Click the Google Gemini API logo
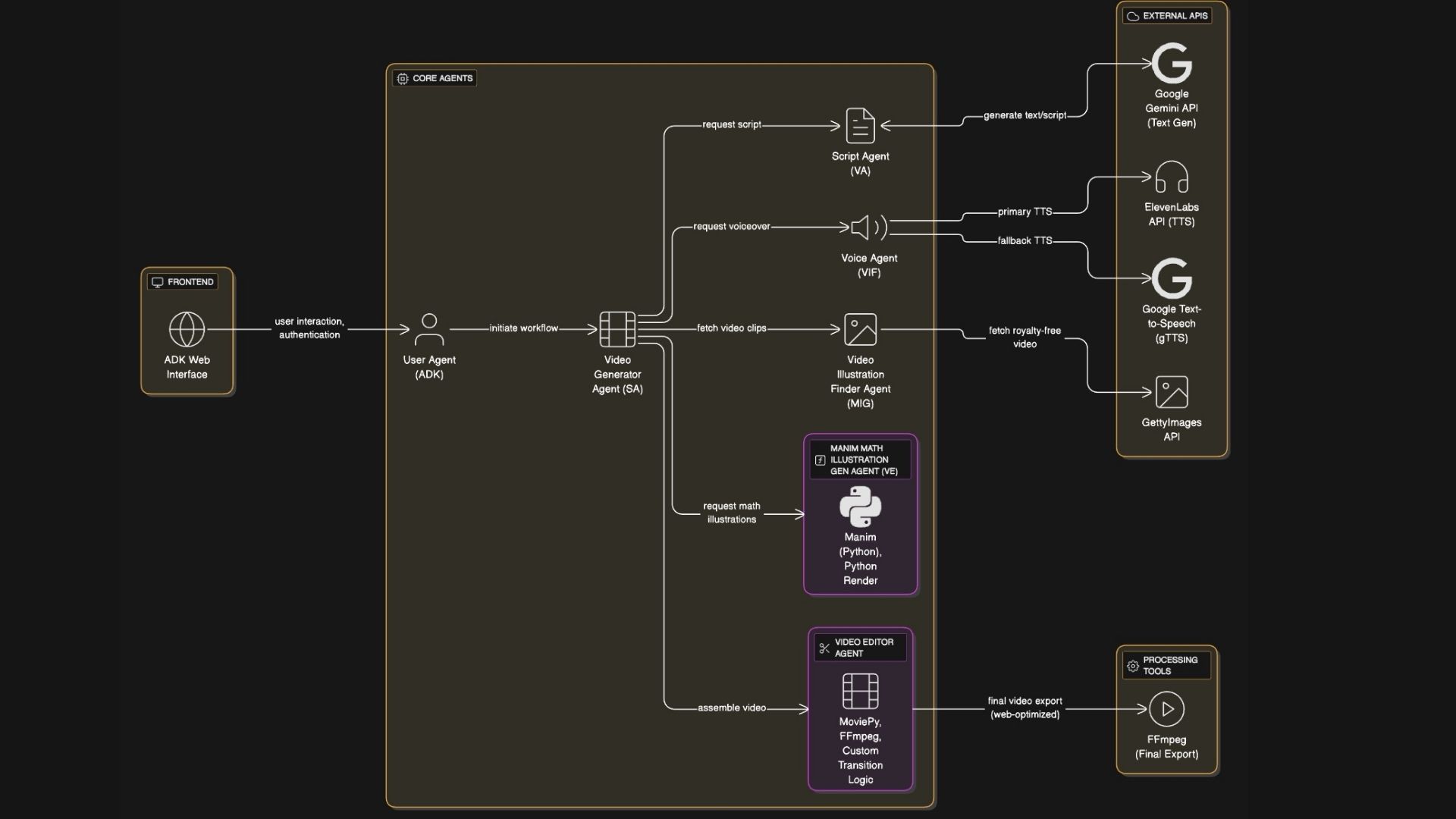Image resolution: width=1456 pixels, height=819 pixels. pos(1172,63)
